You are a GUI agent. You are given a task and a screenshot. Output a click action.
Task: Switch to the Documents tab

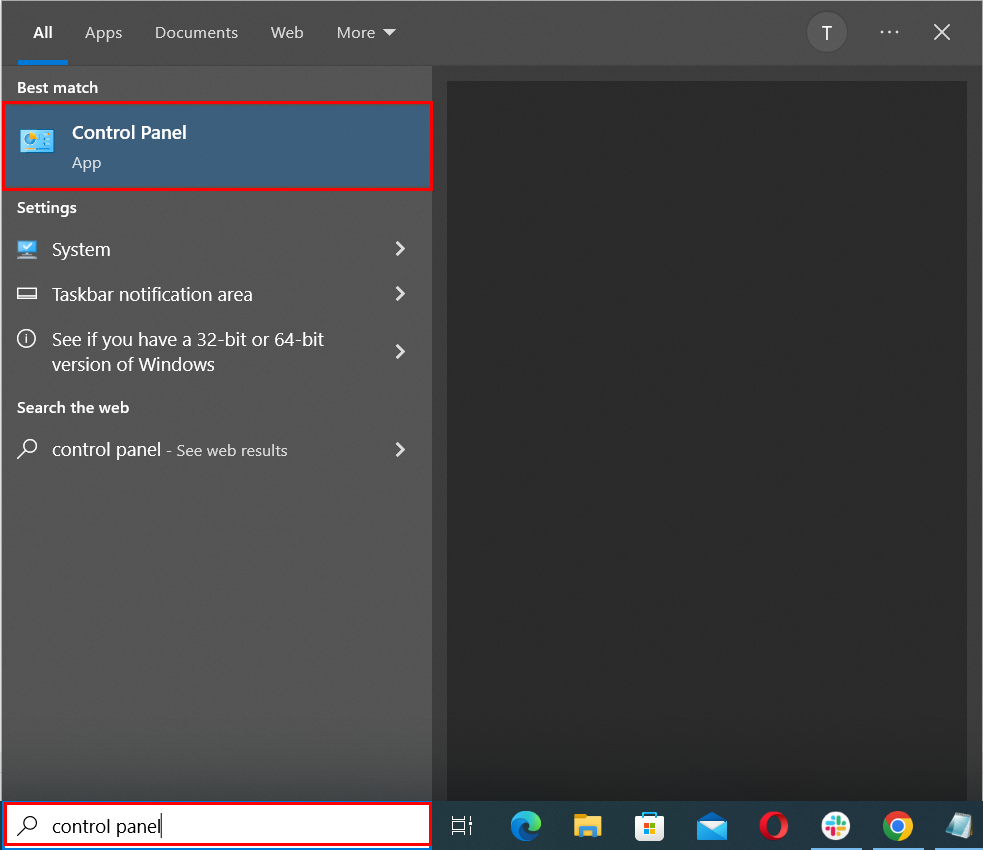196,32
